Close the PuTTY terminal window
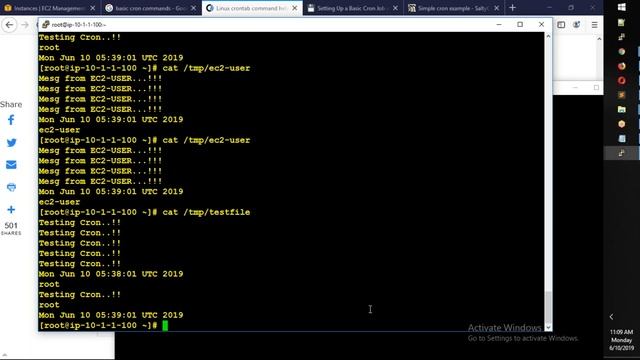The width and height of the screenshot is (640, 360). (x=541, y=24)
